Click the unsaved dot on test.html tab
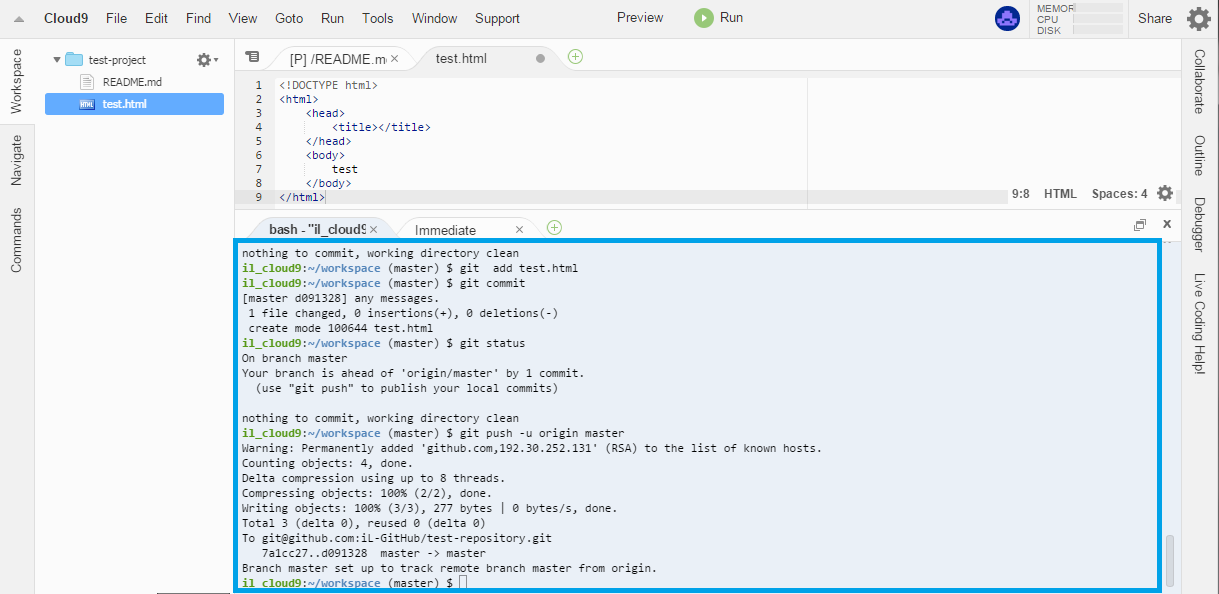The width and height of the screenshot is (1219, 594). point(541,58)
